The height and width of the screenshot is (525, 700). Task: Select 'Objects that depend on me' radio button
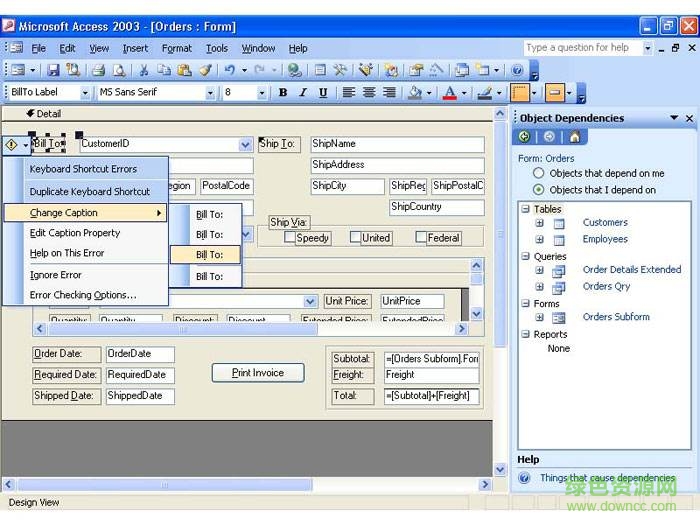pyautogui.click(x=539, y=173)
